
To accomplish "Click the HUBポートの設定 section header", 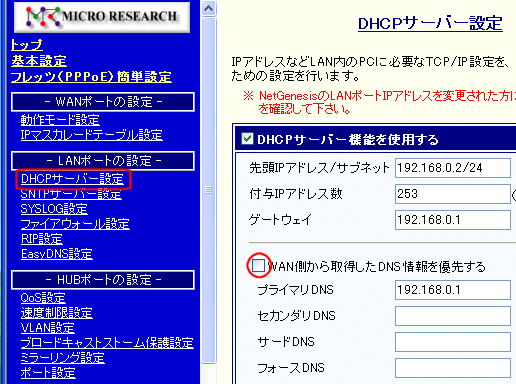I will coord(103,280).
